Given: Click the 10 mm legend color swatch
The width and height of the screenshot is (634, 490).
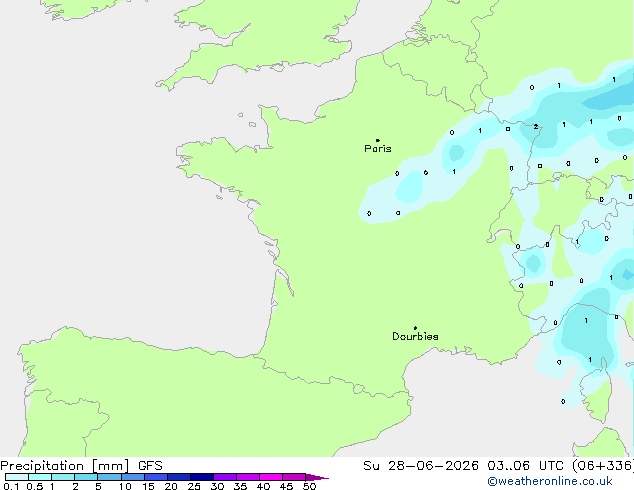Looking at the screenshot, I should [132, 477].
